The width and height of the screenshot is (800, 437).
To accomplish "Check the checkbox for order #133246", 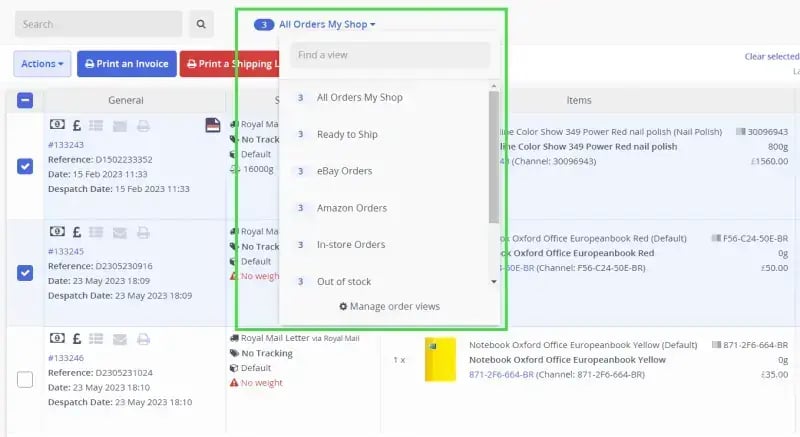I will click(25, 379).
